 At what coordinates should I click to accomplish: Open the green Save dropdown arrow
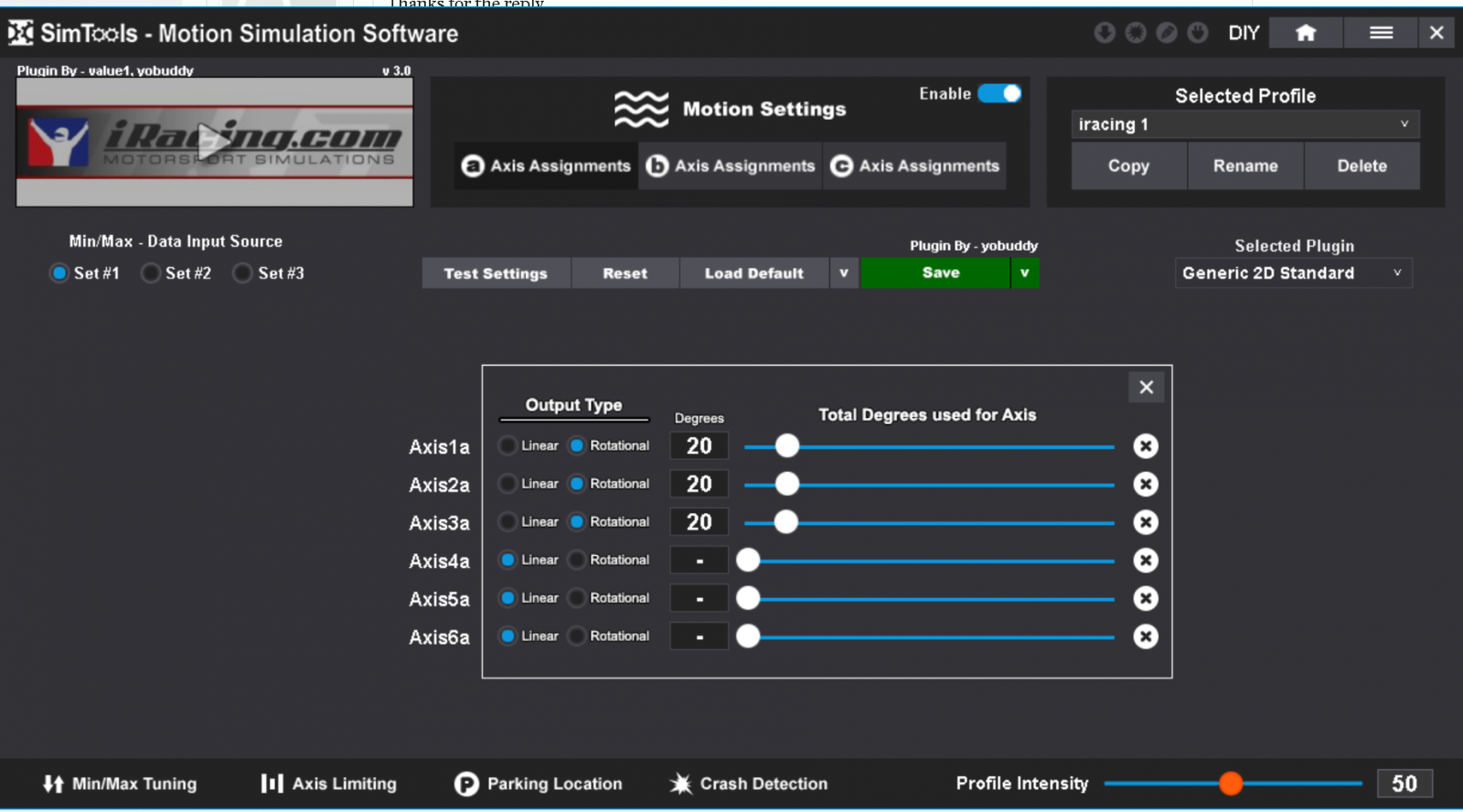coord(1025,272)
